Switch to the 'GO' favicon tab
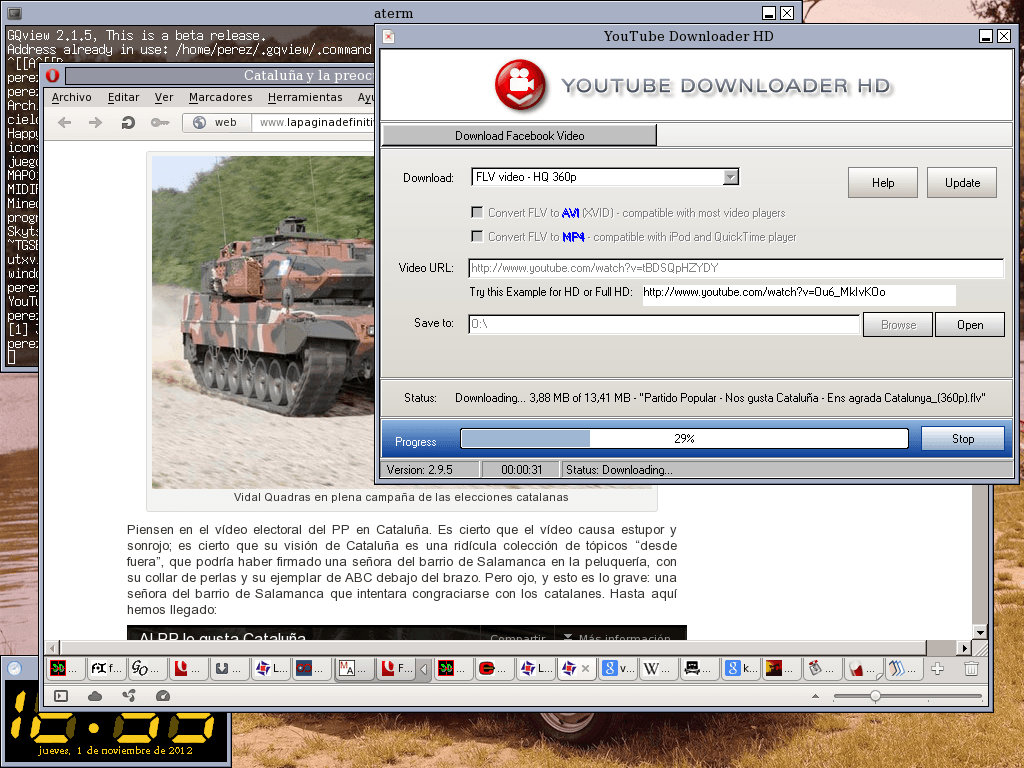Image resolution: width=1024 pixels, height=768 pixels. pos(147,669)
